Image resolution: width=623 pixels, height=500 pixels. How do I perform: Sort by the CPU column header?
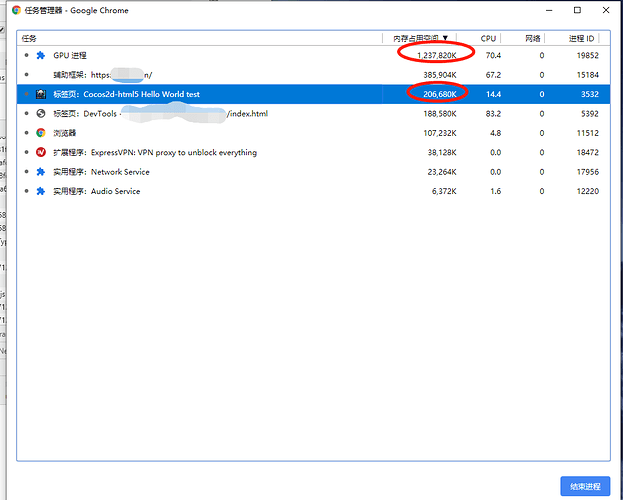[488, 38]
